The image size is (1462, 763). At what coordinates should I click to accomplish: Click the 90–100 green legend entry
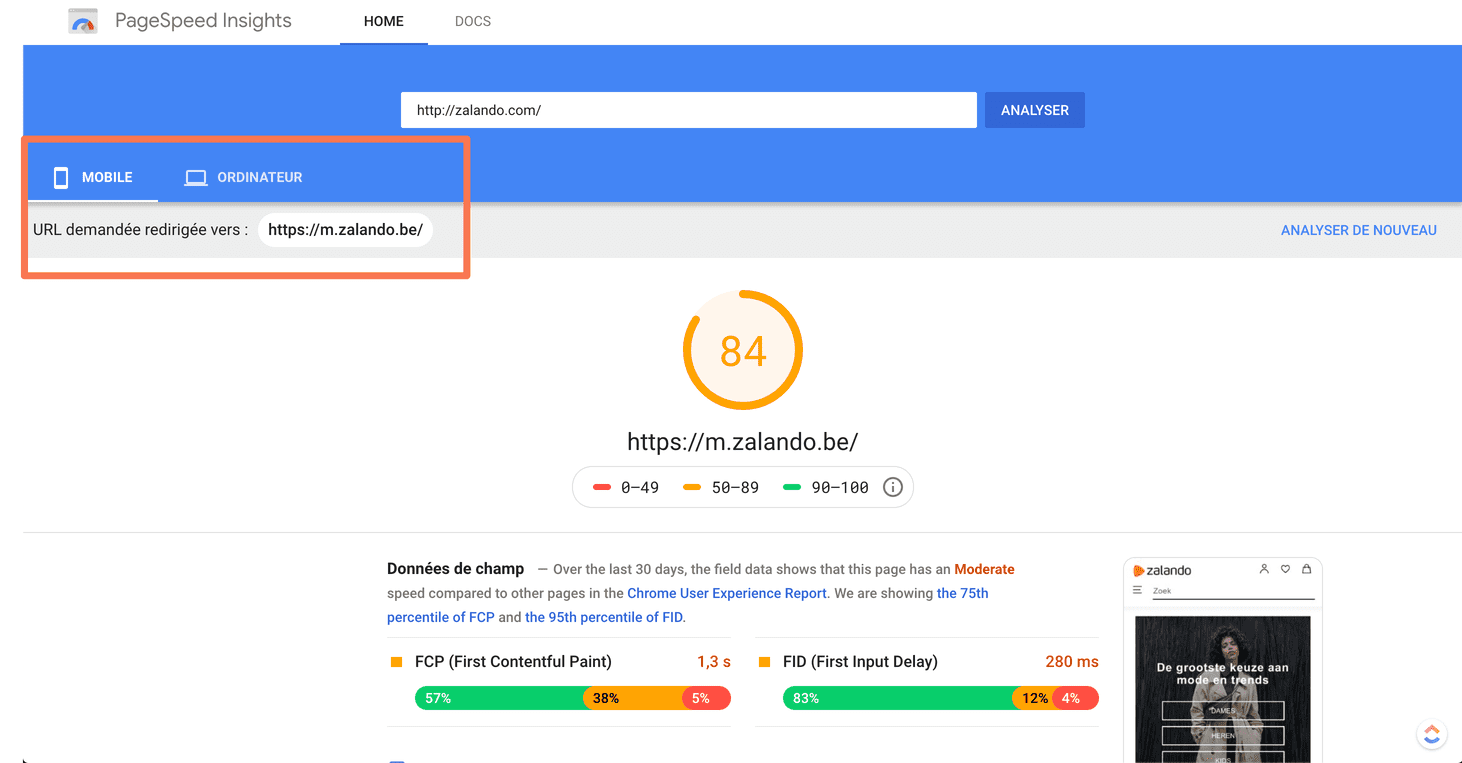(x=825, y=488)
